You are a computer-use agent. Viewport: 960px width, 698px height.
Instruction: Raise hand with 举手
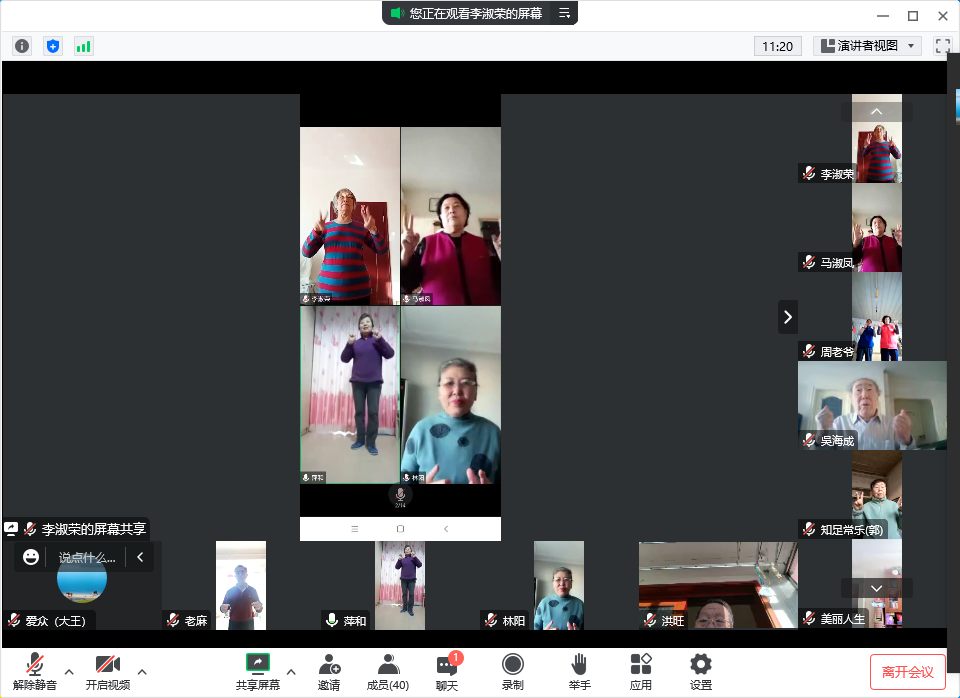point(580,671)
